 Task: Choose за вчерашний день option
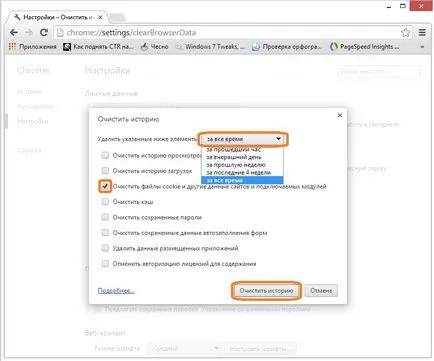242,157
